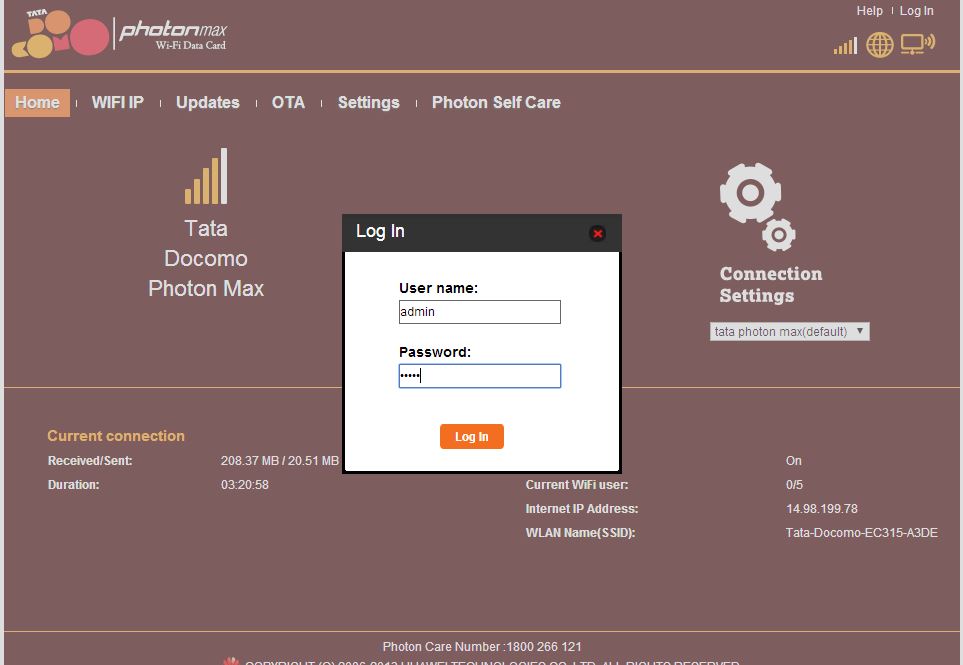The image size is (963, 665).
Task: Click the "Duration:" label
Action: tap(74, 485)
